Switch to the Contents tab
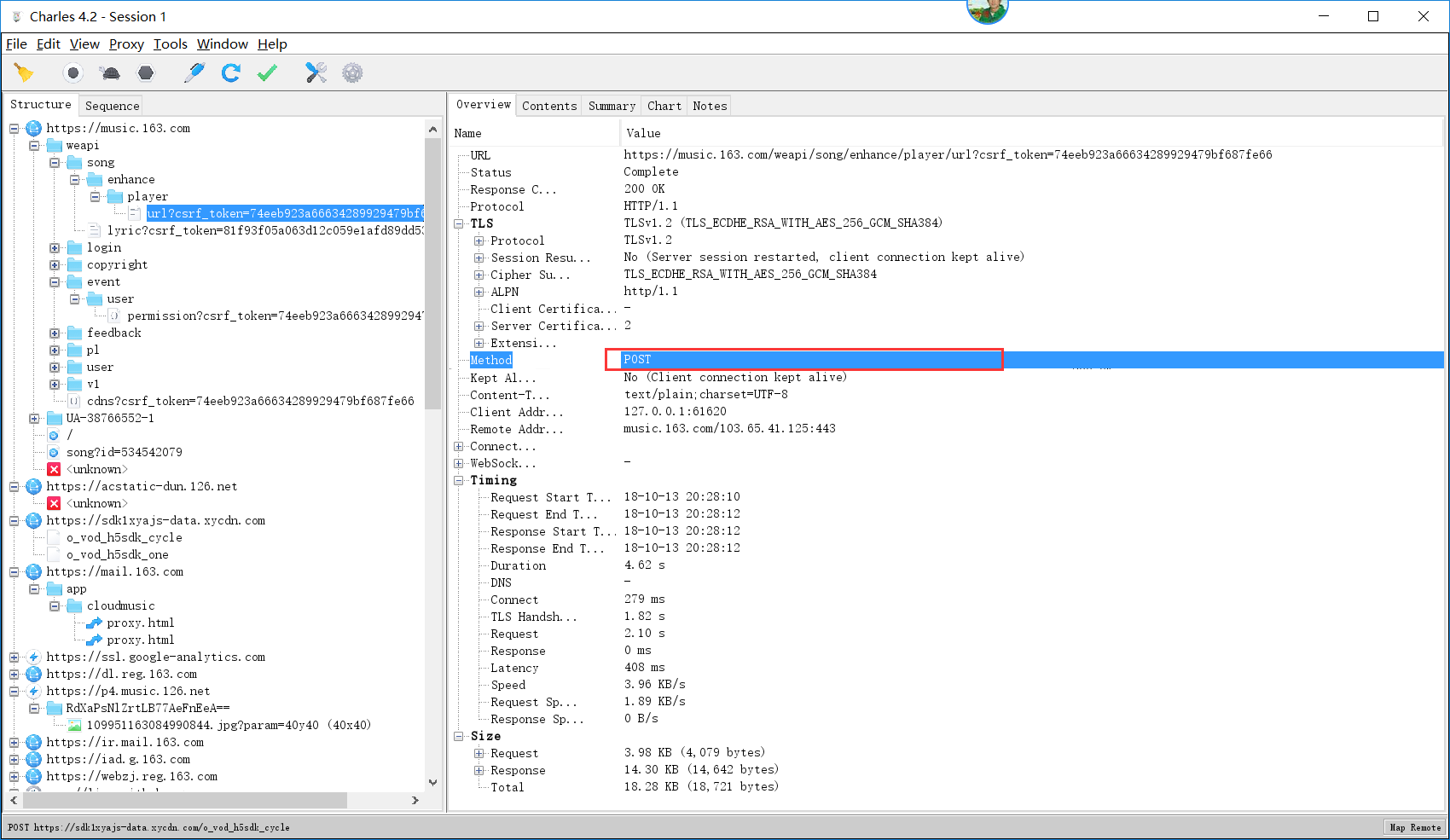1450x840 pixels. pyautogui.click(x=549, y=106)
